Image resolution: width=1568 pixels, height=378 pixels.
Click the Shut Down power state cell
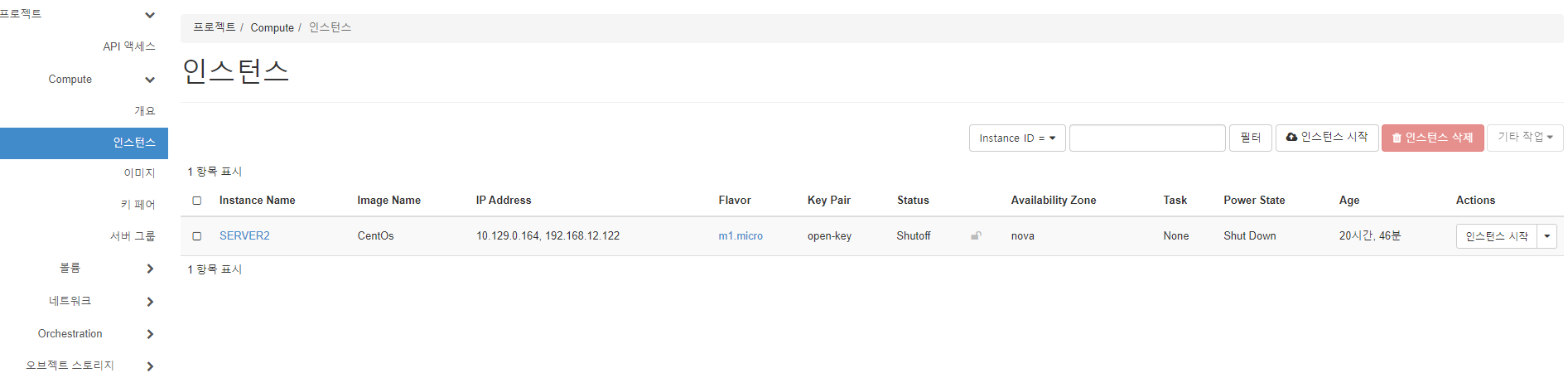coord(1250,236)
